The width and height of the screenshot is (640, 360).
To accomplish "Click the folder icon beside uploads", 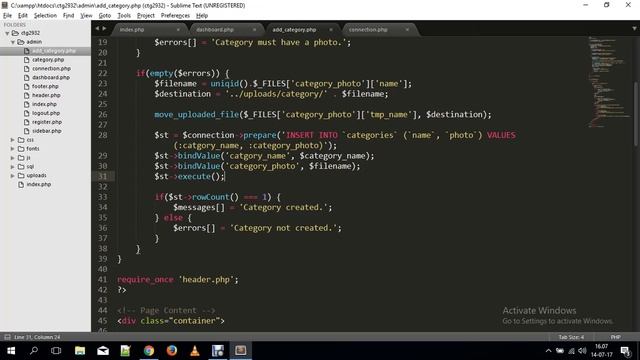I will click(x=21, y=176).
